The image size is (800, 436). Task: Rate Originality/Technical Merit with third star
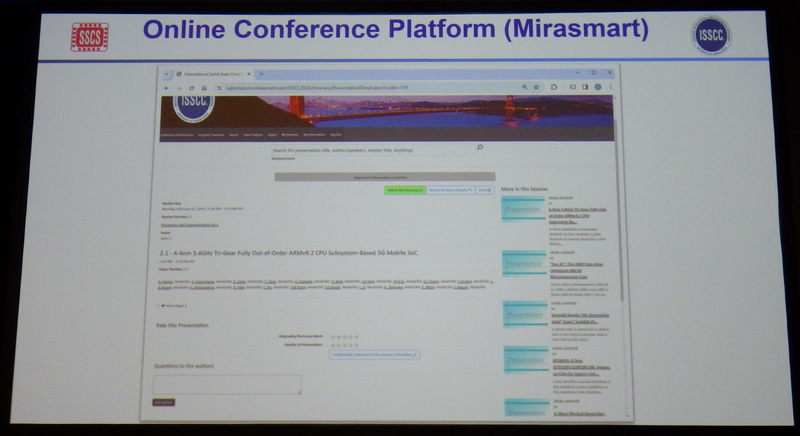[345, 337]
